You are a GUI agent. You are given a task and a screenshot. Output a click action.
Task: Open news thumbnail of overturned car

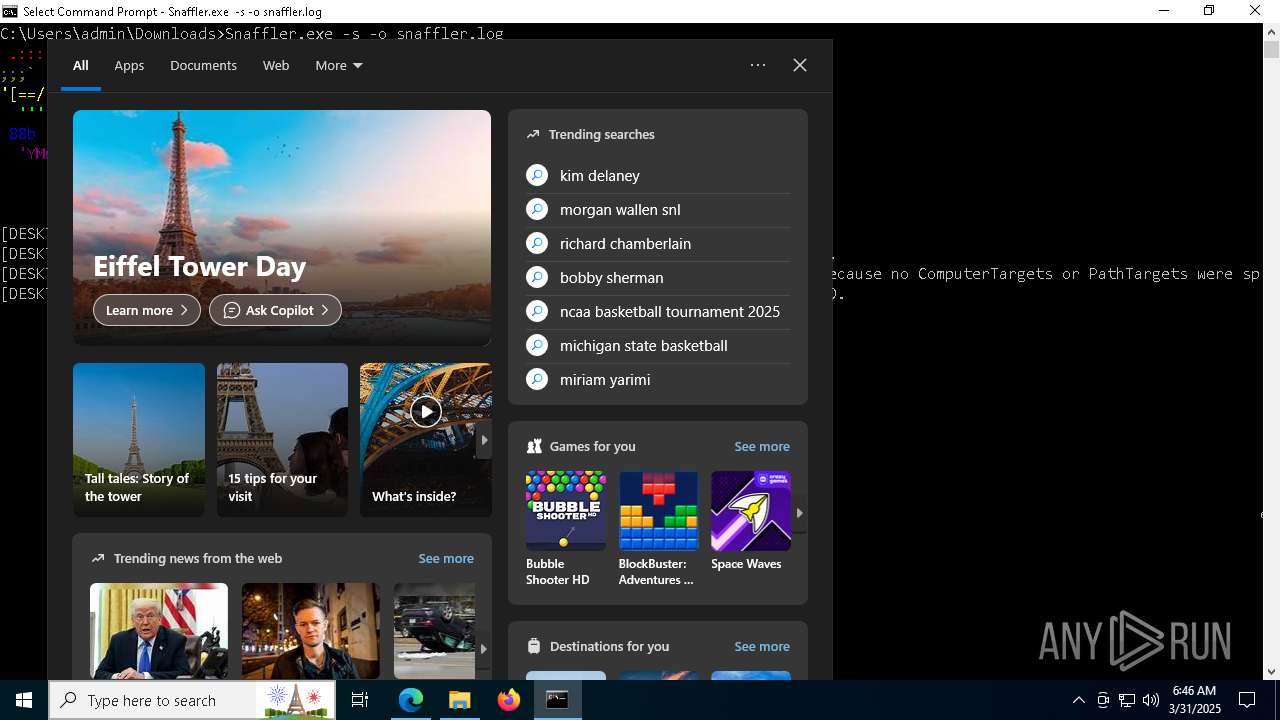pyautogui.click(x=434, y=631)
